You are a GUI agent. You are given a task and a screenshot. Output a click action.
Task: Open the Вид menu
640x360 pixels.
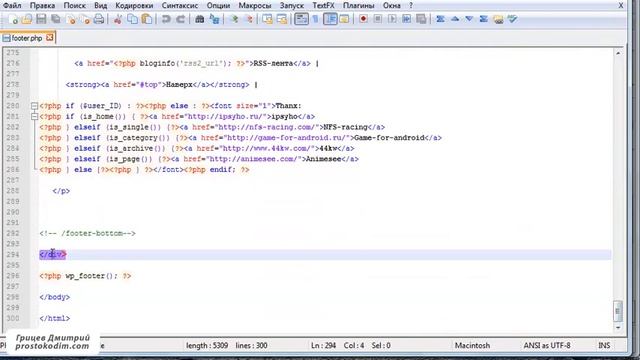[x=100, y=5]
